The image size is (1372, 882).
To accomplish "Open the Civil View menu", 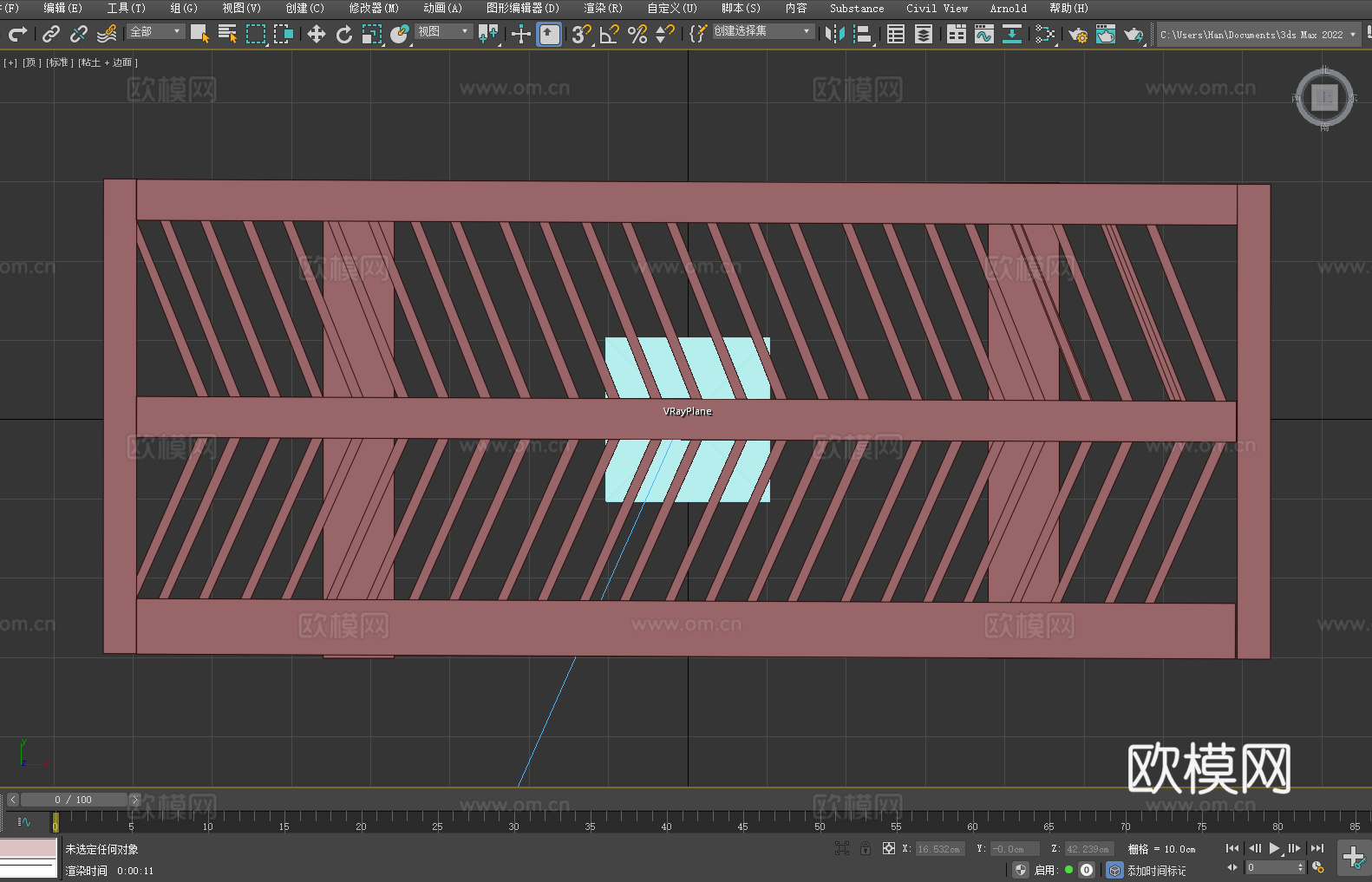I will 937,8.
